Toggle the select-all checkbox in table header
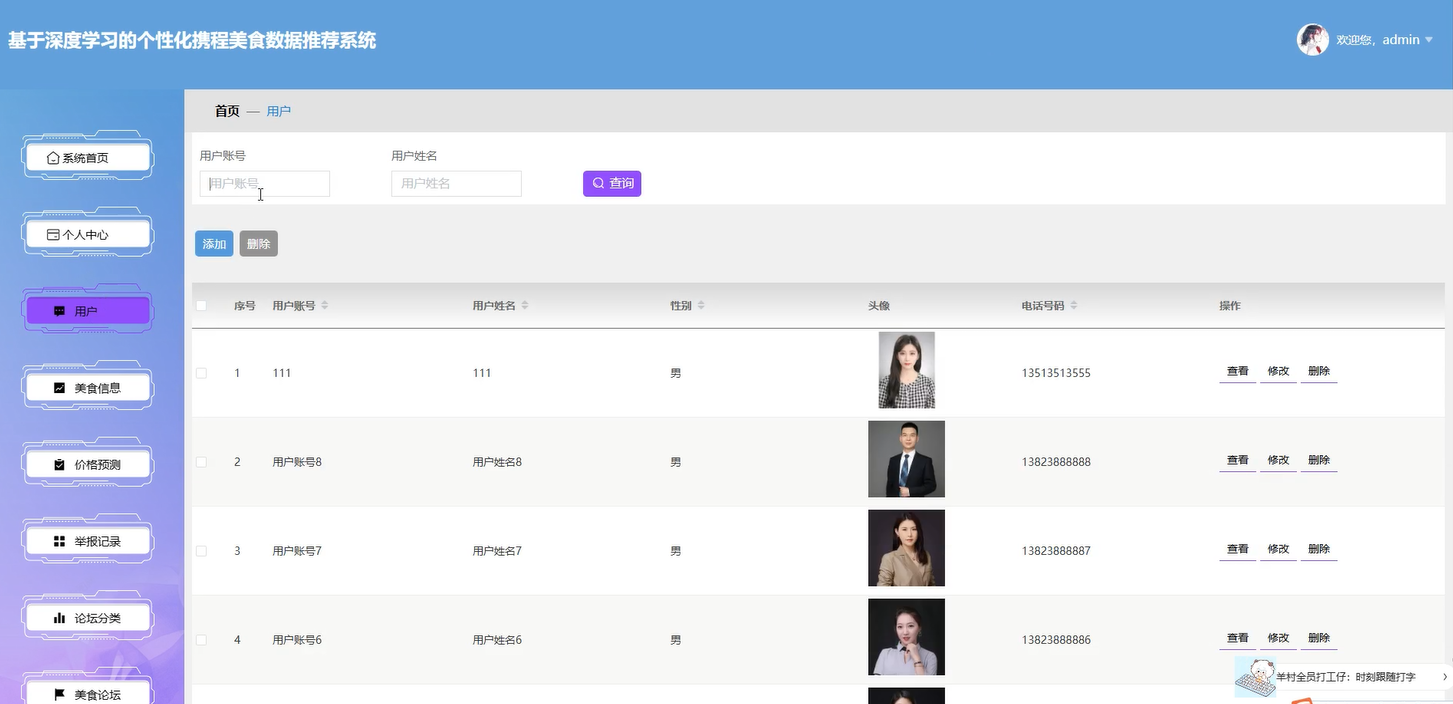 tap(201, 306)
